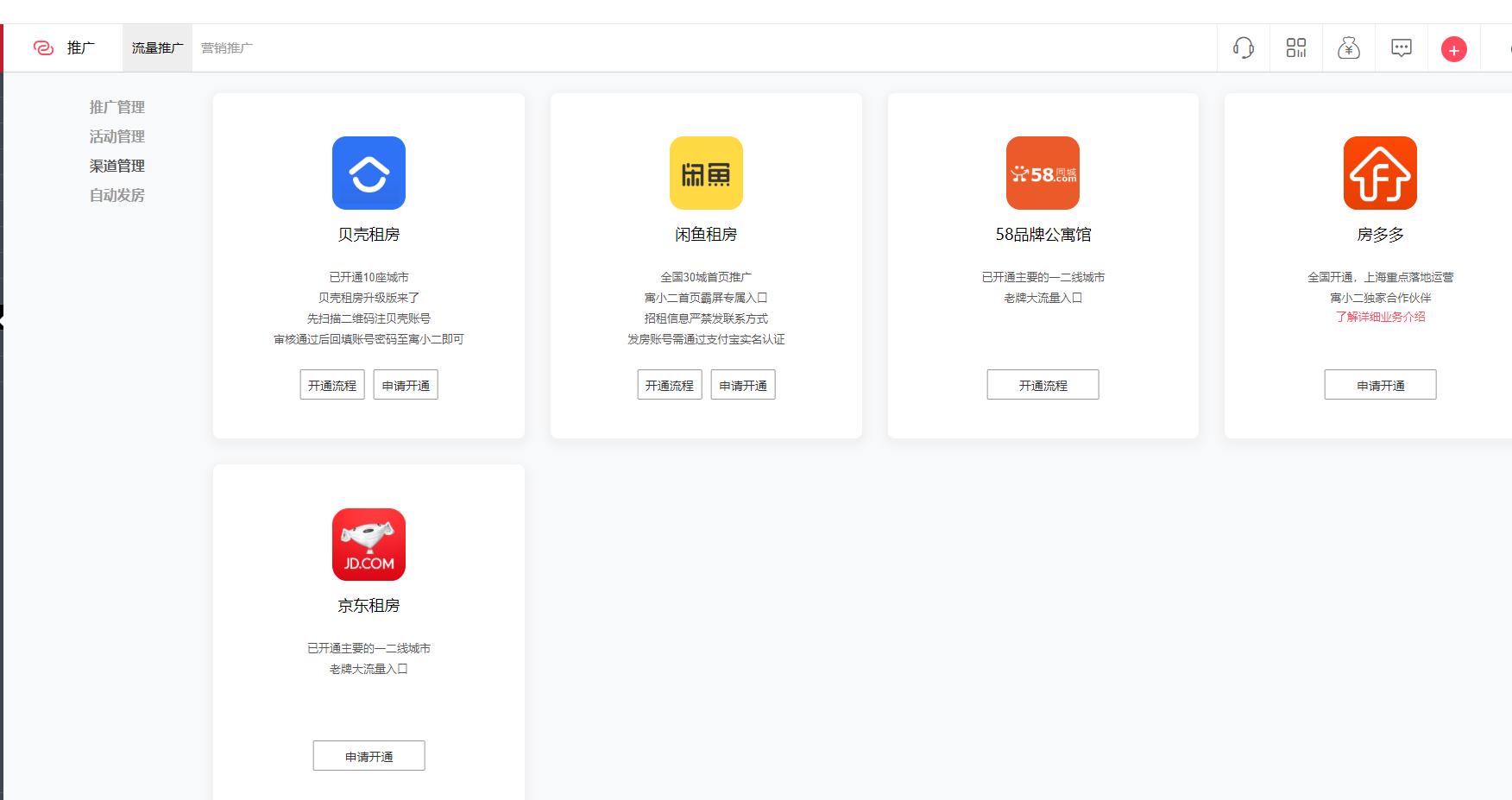Click the text 全国开通，上海重点落地运营
The image size is (1512, 800).
pos(1381,277)
